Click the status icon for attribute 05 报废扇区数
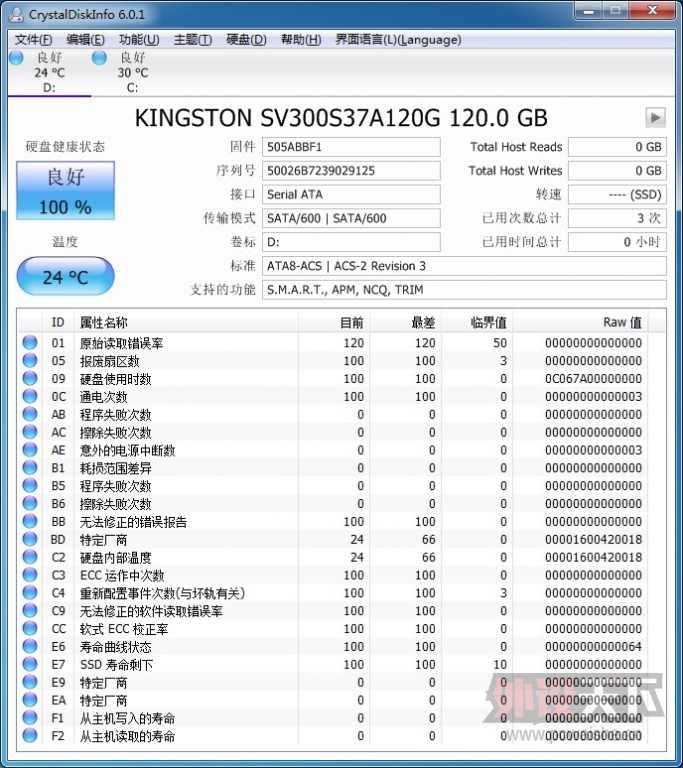 click(30, 360)
